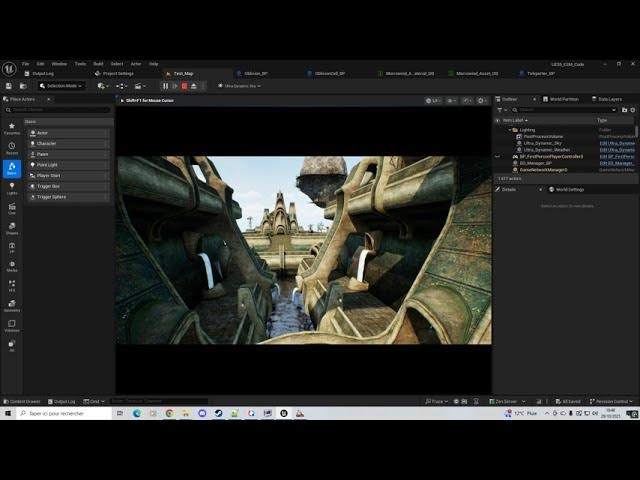Screen dimensions: 640x480
Task: Click the Search Classes input field
Action: [60, 110]
